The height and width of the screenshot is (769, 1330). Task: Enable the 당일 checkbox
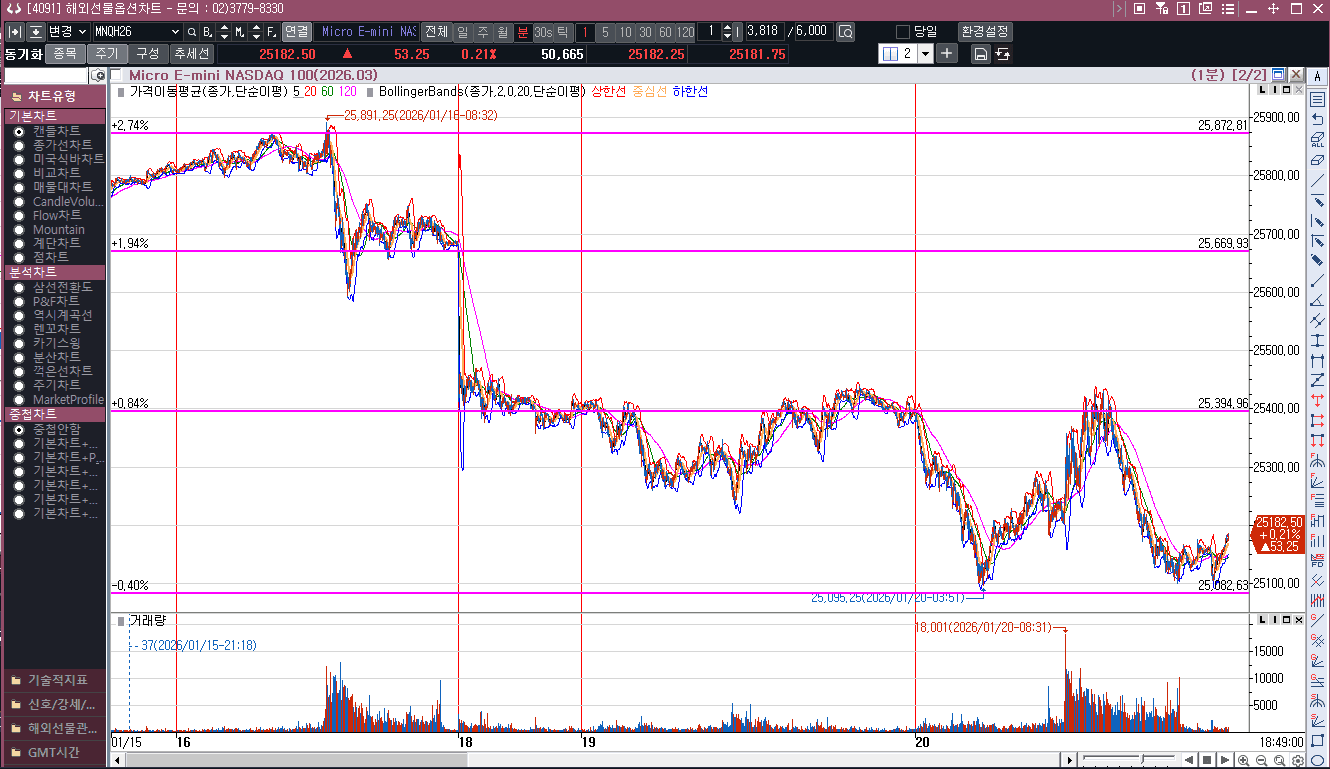pos(903,32)
